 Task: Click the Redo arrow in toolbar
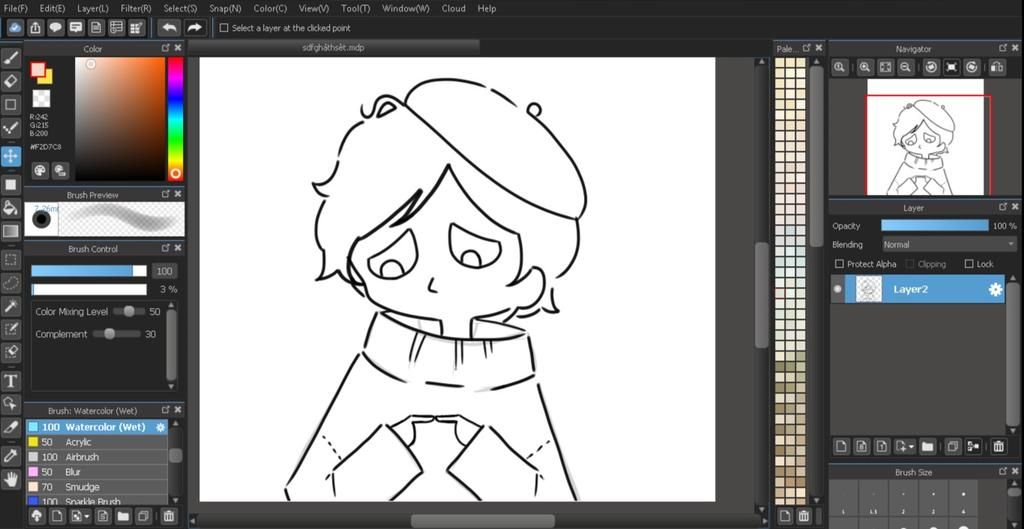[194, 27]
